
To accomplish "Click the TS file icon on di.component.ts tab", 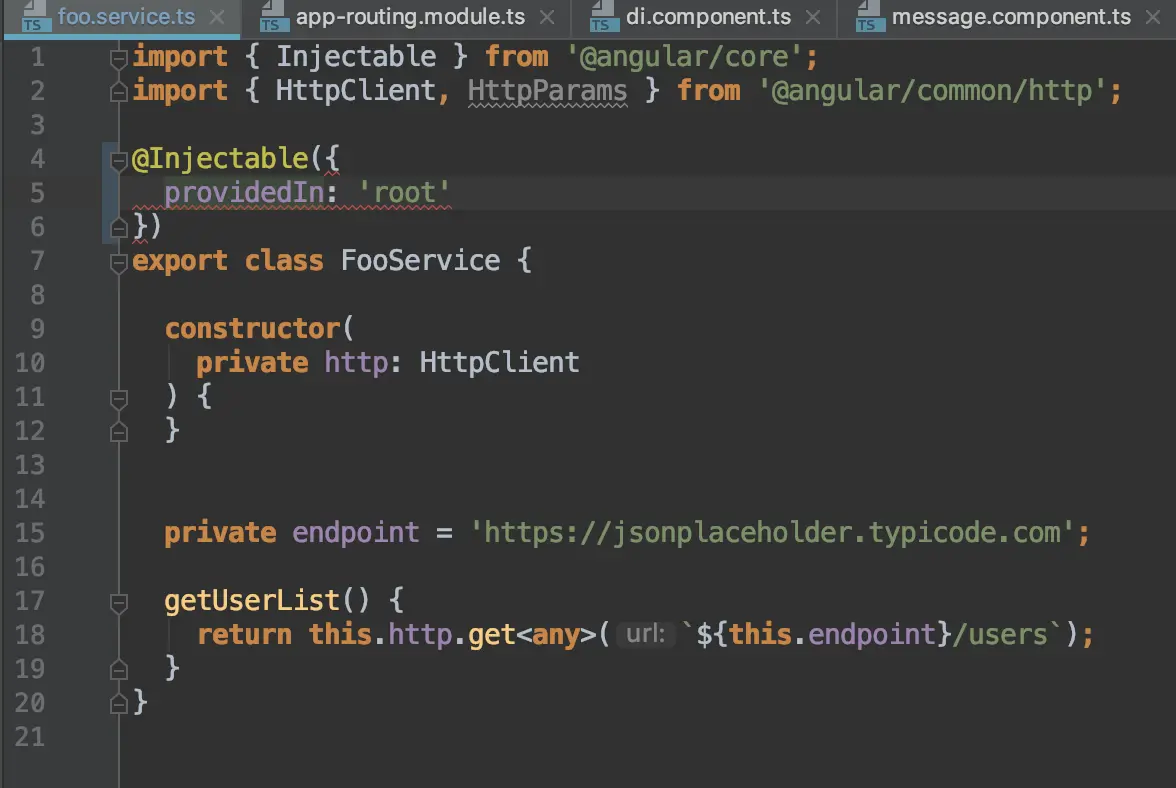I will pos(604,16).
